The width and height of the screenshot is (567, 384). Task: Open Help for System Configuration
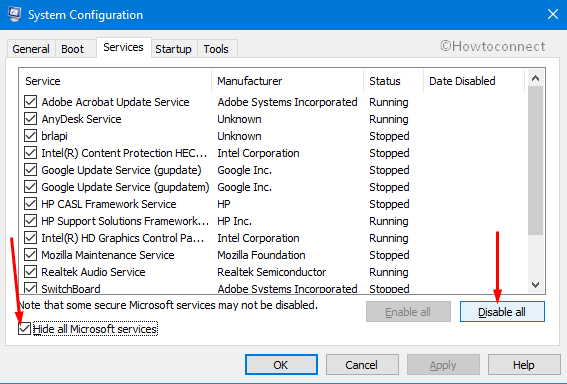524,364
